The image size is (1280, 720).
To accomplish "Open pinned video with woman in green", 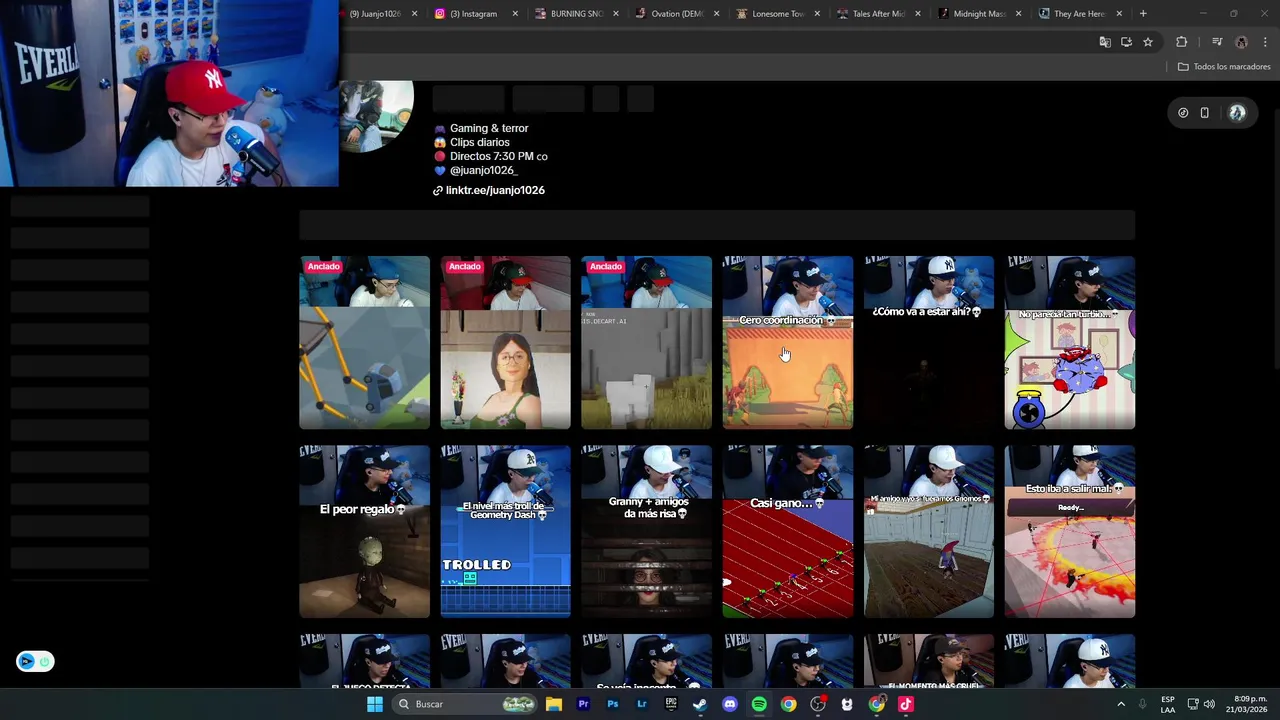I will 505,342.
